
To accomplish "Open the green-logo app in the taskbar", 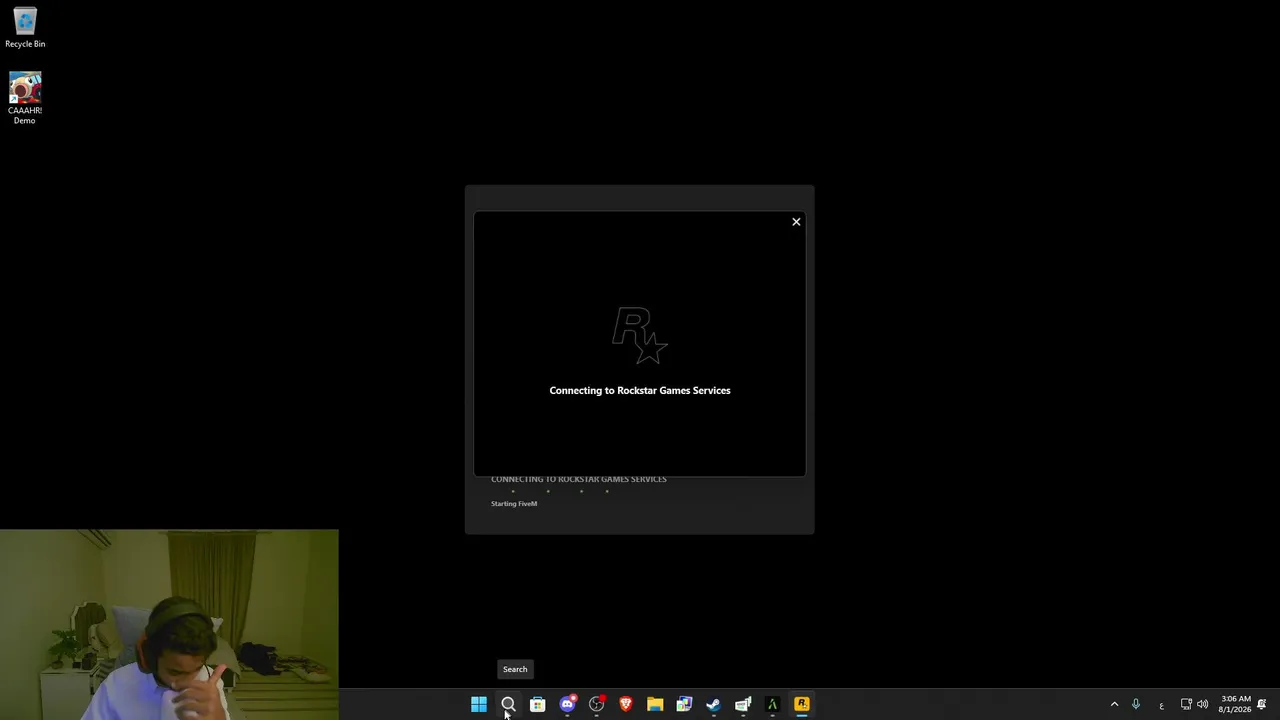I will pyautogui.click(x=772, y=705).
